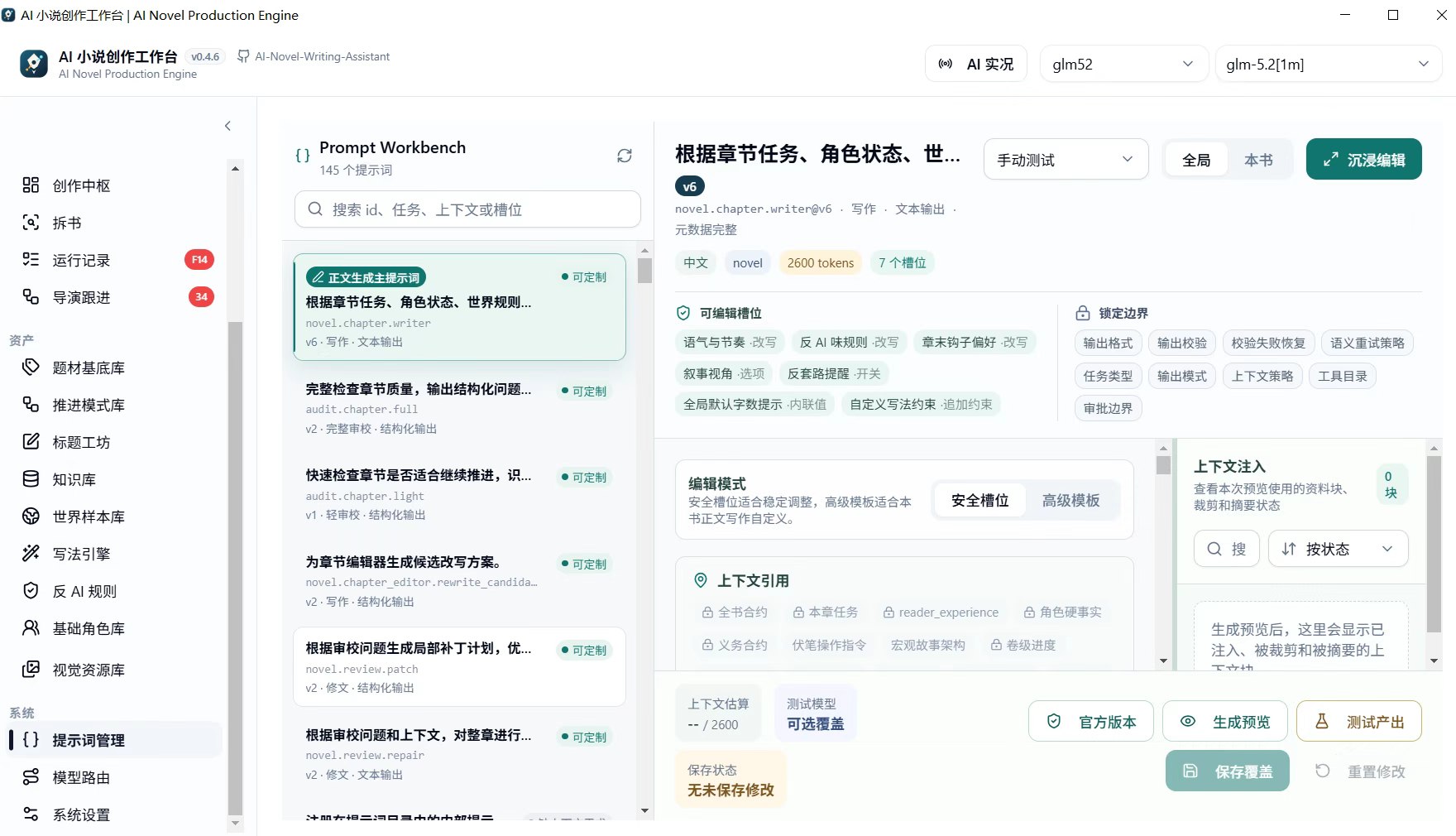Image resolution: width=1456 pixels, height=836 pixels.
Task: Open the 视觉资源库 image icon
Action: 31,670
